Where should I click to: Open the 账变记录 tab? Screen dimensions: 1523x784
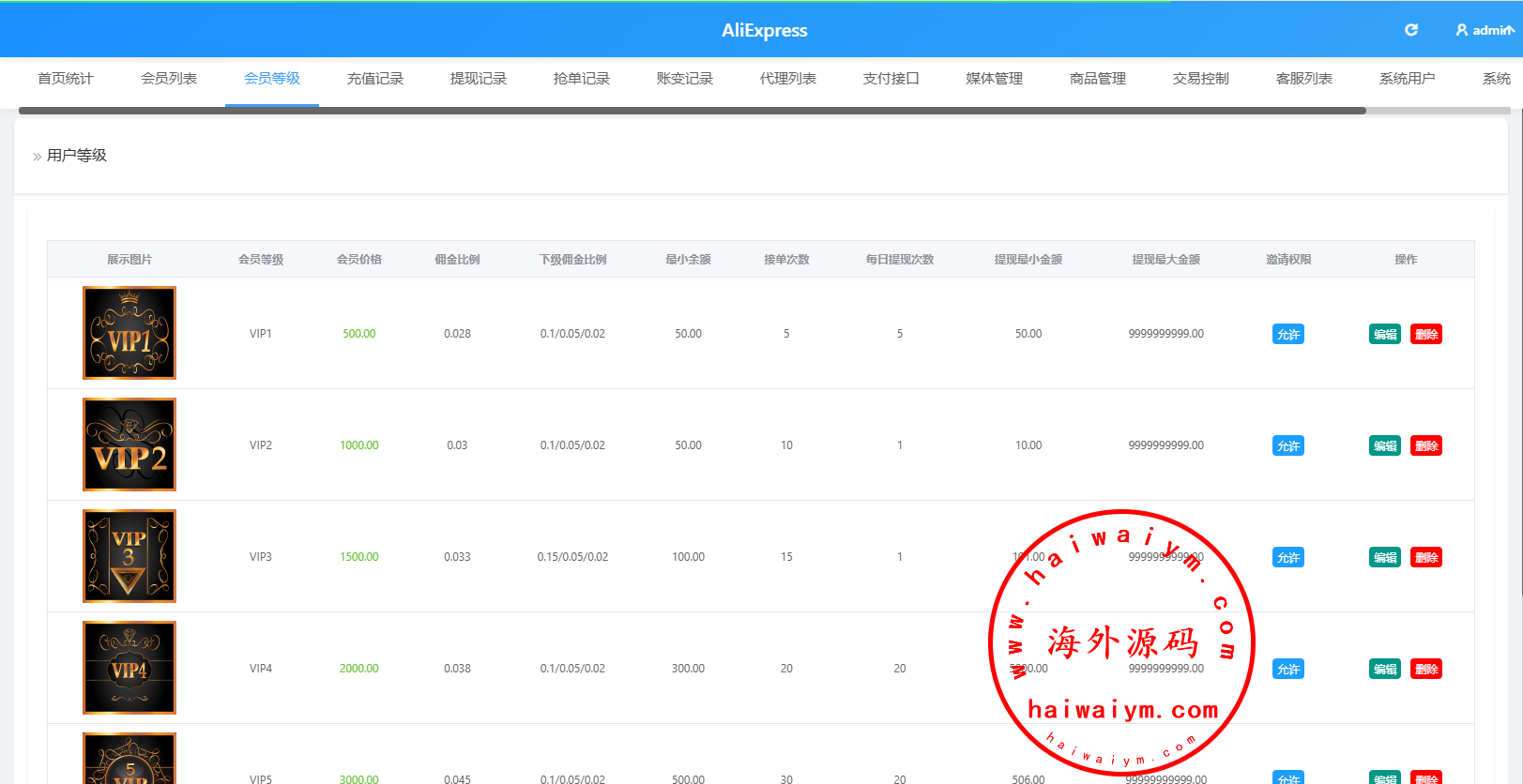[685, 79]
